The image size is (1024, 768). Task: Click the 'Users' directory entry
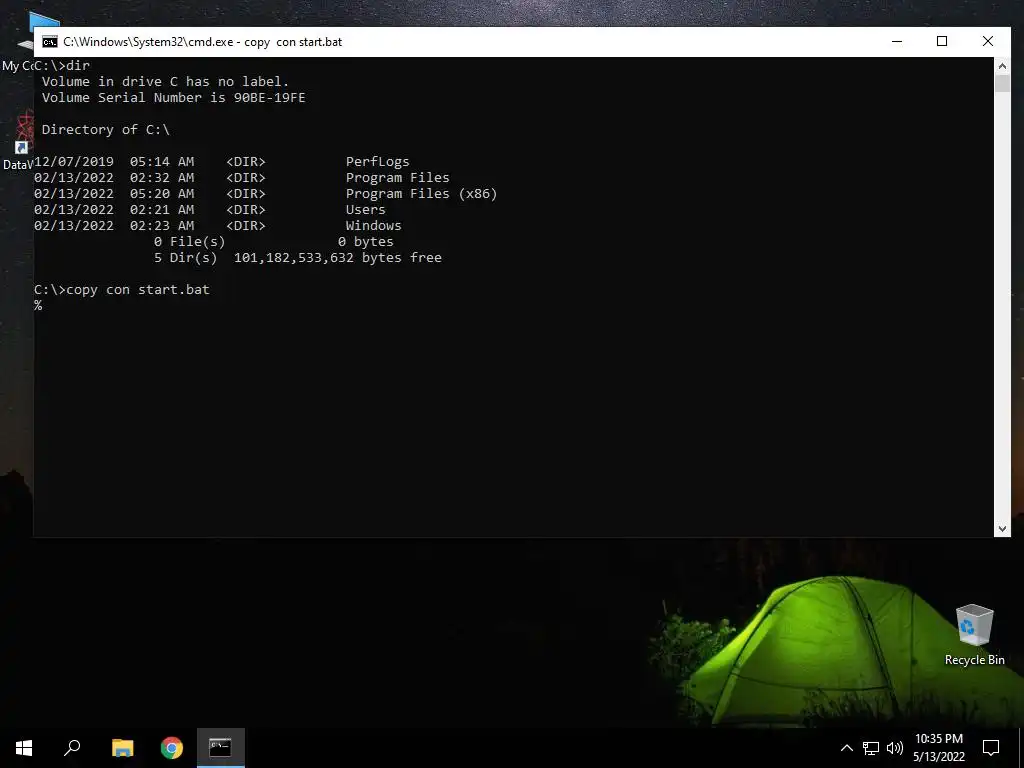pyautogui.click(x=366, y=210)
